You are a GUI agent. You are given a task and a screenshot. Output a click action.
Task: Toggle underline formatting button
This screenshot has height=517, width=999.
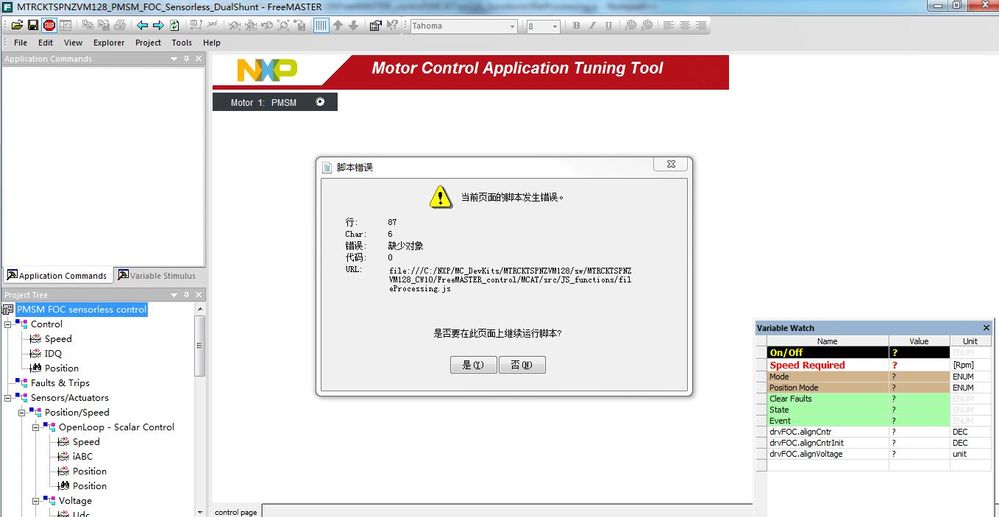608,25
